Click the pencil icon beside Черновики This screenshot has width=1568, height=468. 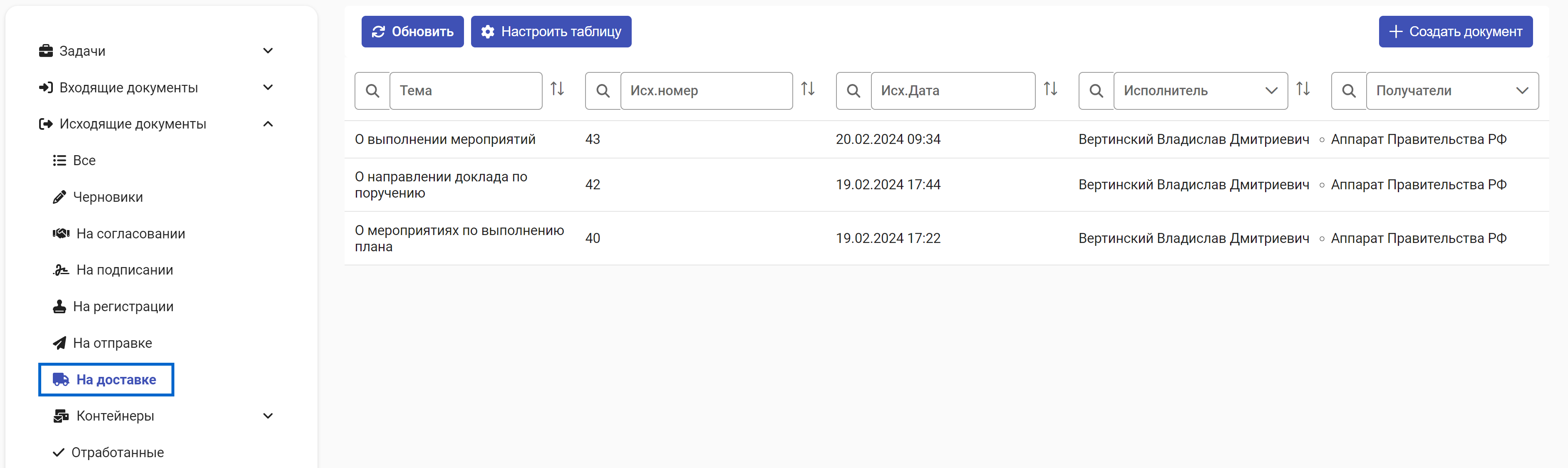59,197
